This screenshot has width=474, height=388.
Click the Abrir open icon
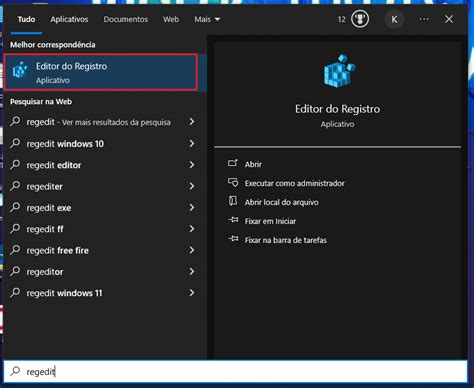[x=233, y=163]
